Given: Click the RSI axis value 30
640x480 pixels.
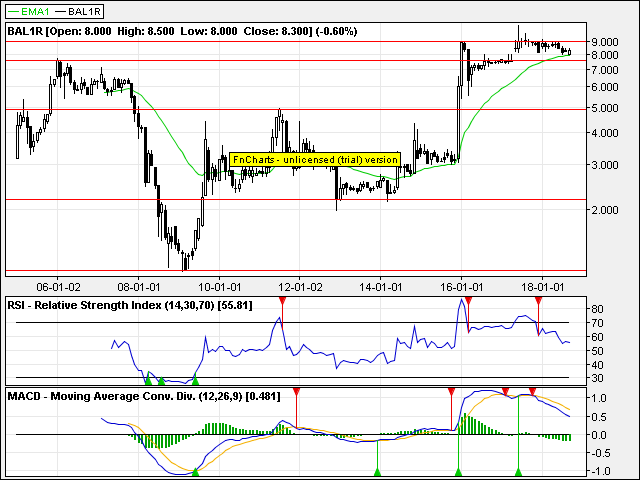Looking at the screenshot, I should tap(597, 378).
